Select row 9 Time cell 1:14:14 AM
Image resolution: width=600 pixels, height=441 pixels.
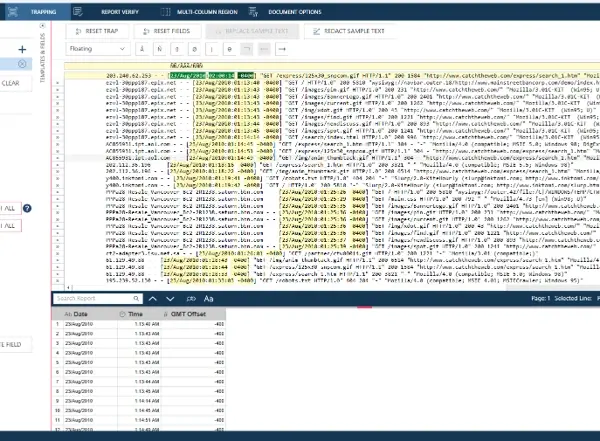139,401
